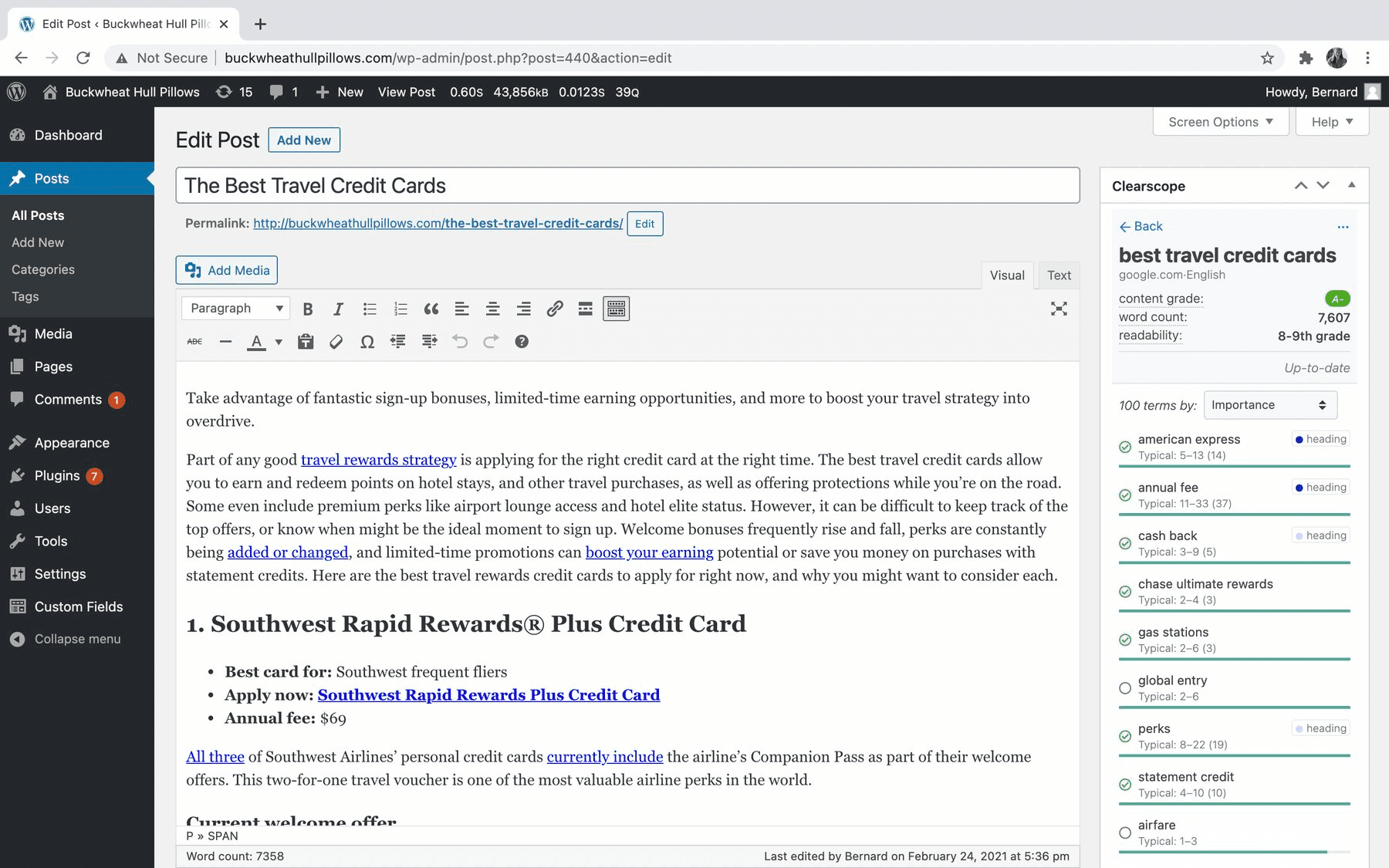This screenshot has width=1389, height=868.
Task: Click the post title field
Action: pyautogui.click(x=627, y=185)
